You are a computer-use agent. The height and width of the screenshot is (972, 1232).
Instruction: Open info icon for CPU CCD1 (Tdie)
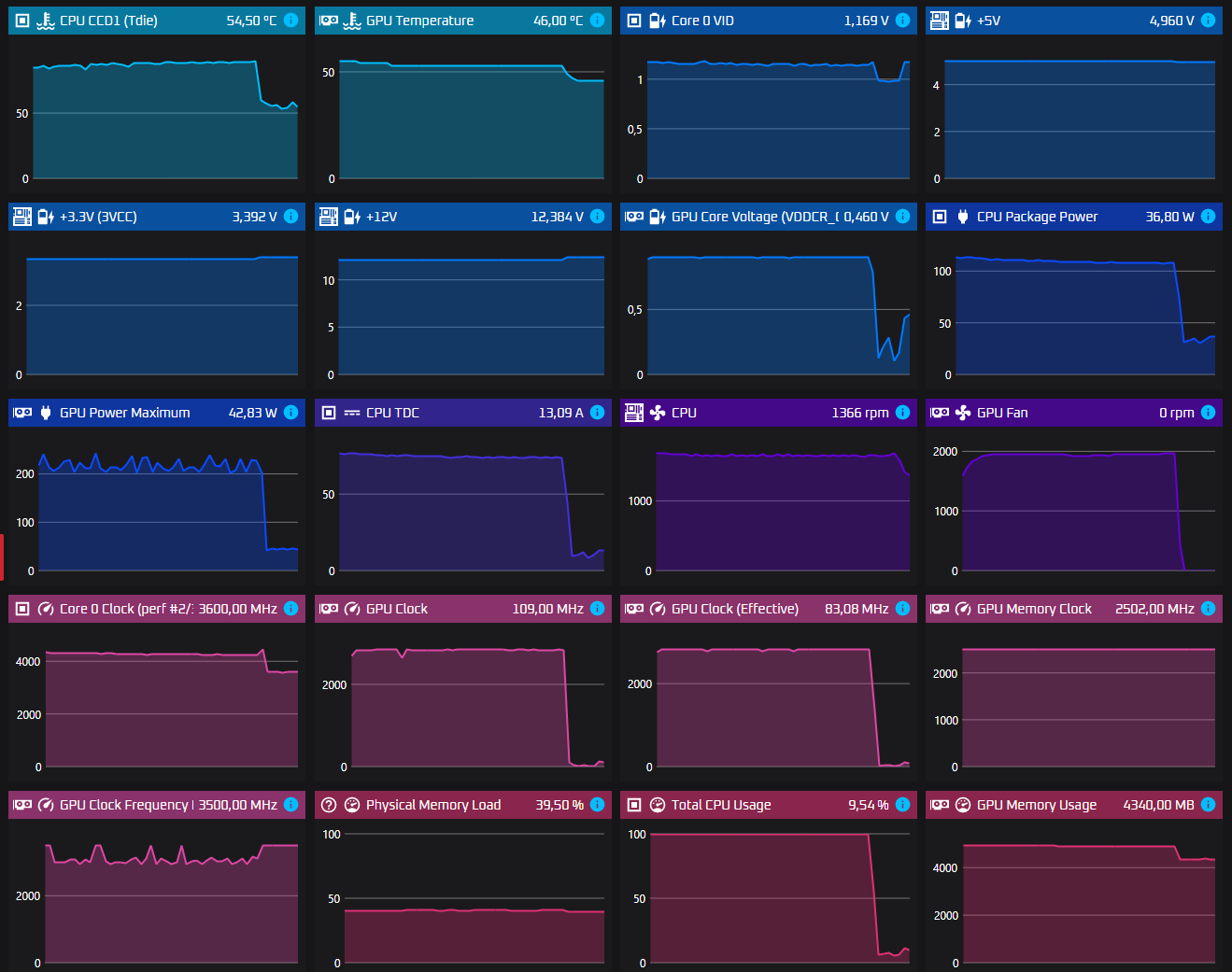[x=291, y=21]
